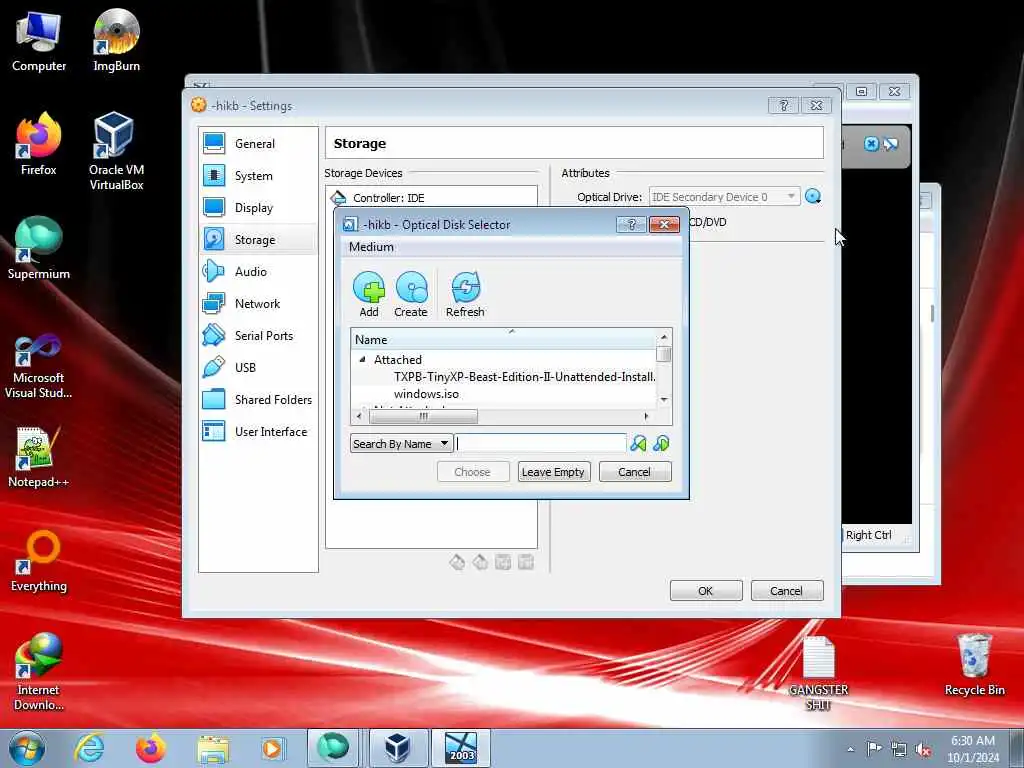This screenshot has height=768, width=1024.
Task: Open Display settings category
Action: pos(258,208)
